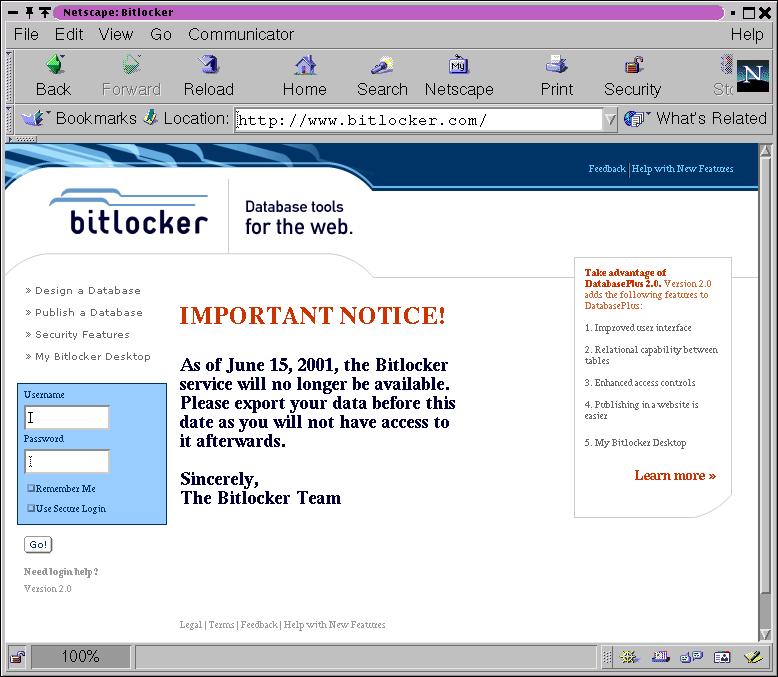
Task: Open the Security info icon
Action: click(x=634, y=65)
